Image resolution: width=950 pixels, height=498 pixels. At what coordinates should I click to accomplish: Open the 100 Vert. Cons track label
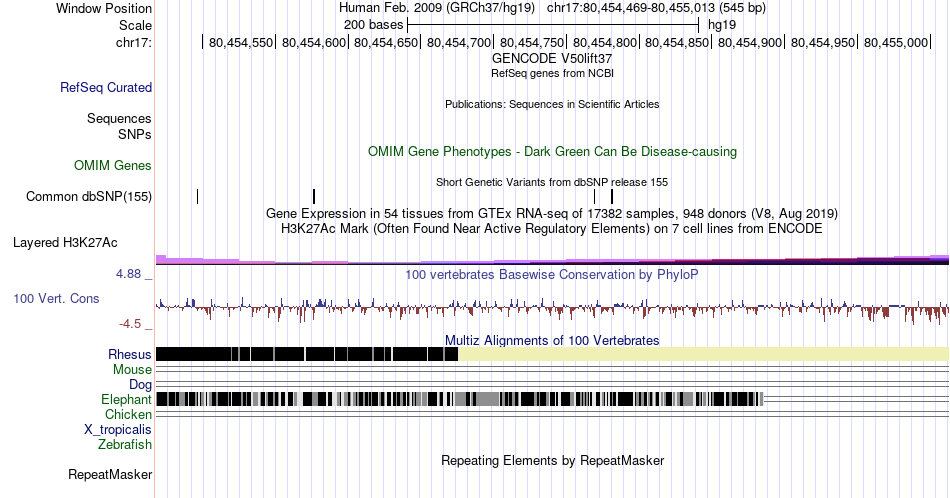click(56, 298)
